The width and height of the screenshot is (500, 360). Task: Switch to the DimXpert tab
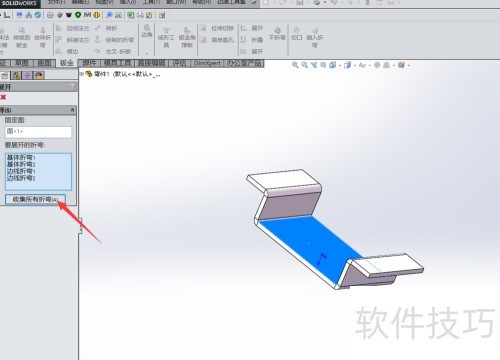tap(207, 63)
